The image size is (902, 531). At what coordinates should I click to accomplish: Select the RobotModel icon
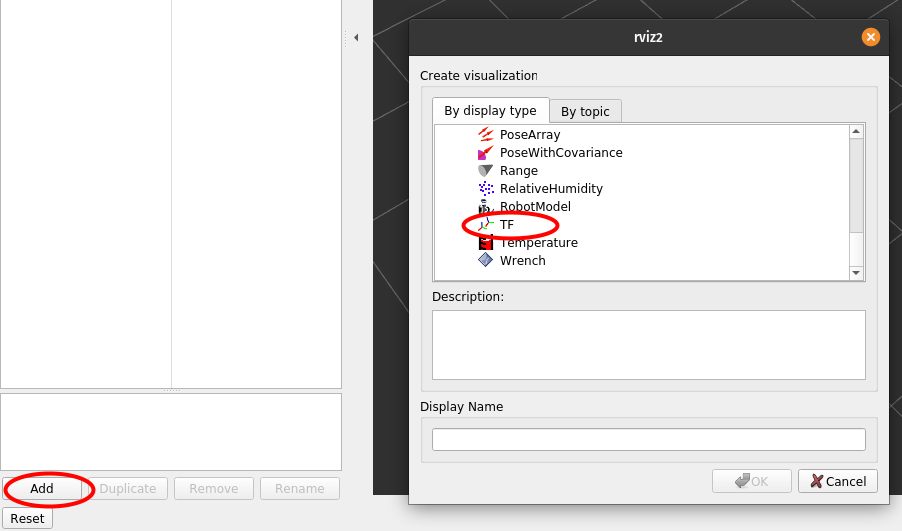486,206
